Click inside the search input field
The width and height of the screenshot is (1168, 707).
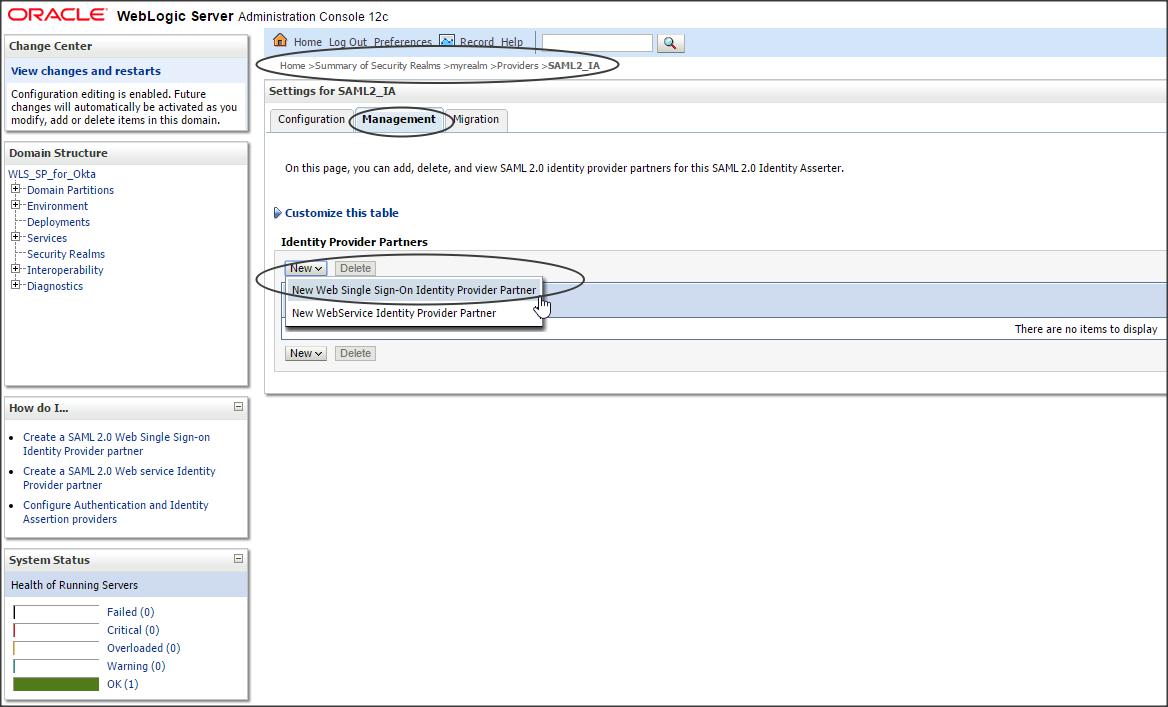(x=597, y=43)
